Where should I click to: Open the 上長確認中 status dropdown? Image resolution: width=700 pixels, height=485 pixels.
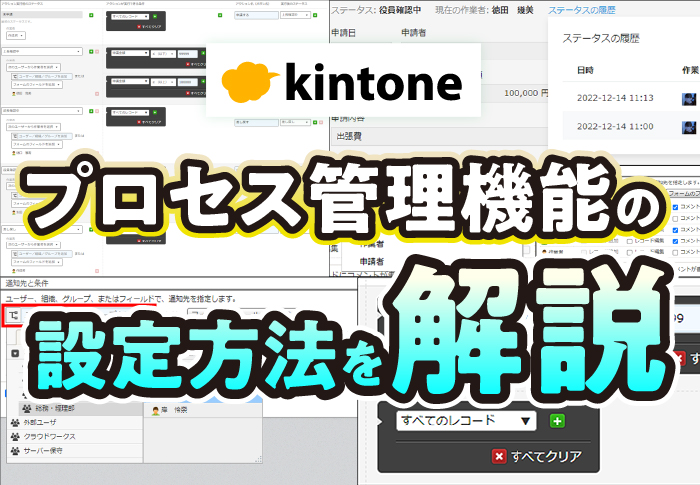pyautogui.click(x=42, y=51)
